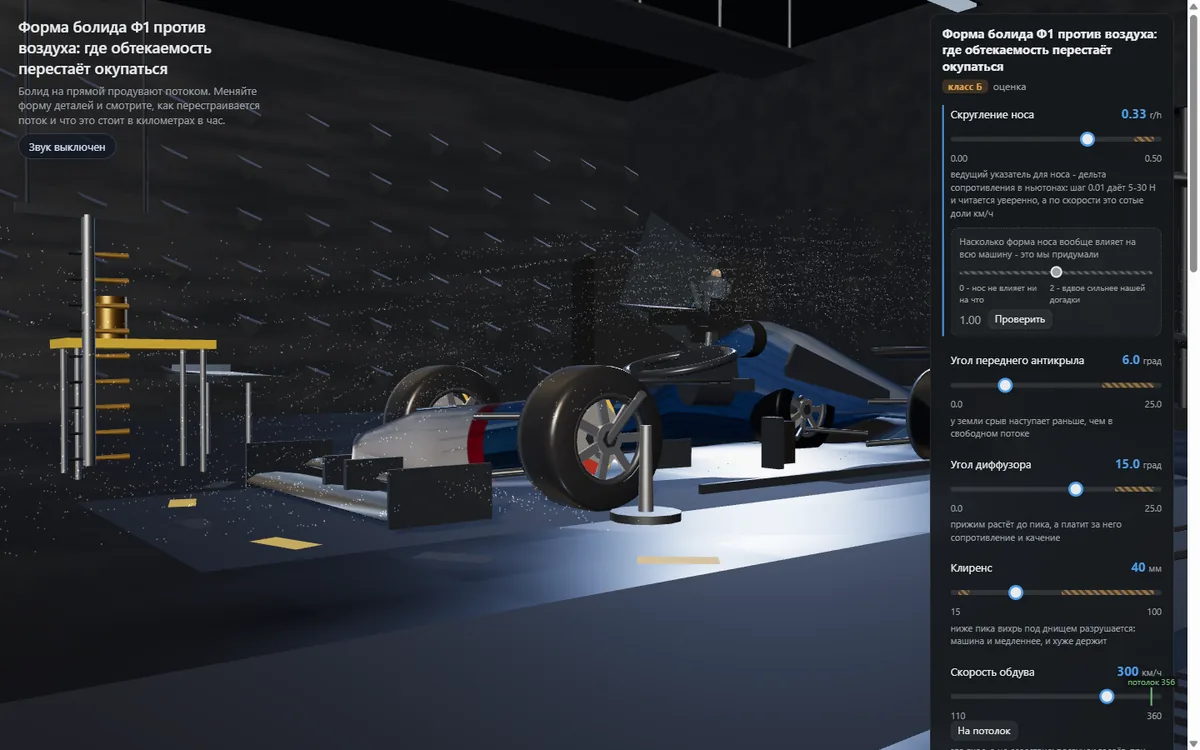This screenshot has width=1200, height=750.
Task: Click the grey nose-influence guess slider knob
Action: [x=1056, y=272]
